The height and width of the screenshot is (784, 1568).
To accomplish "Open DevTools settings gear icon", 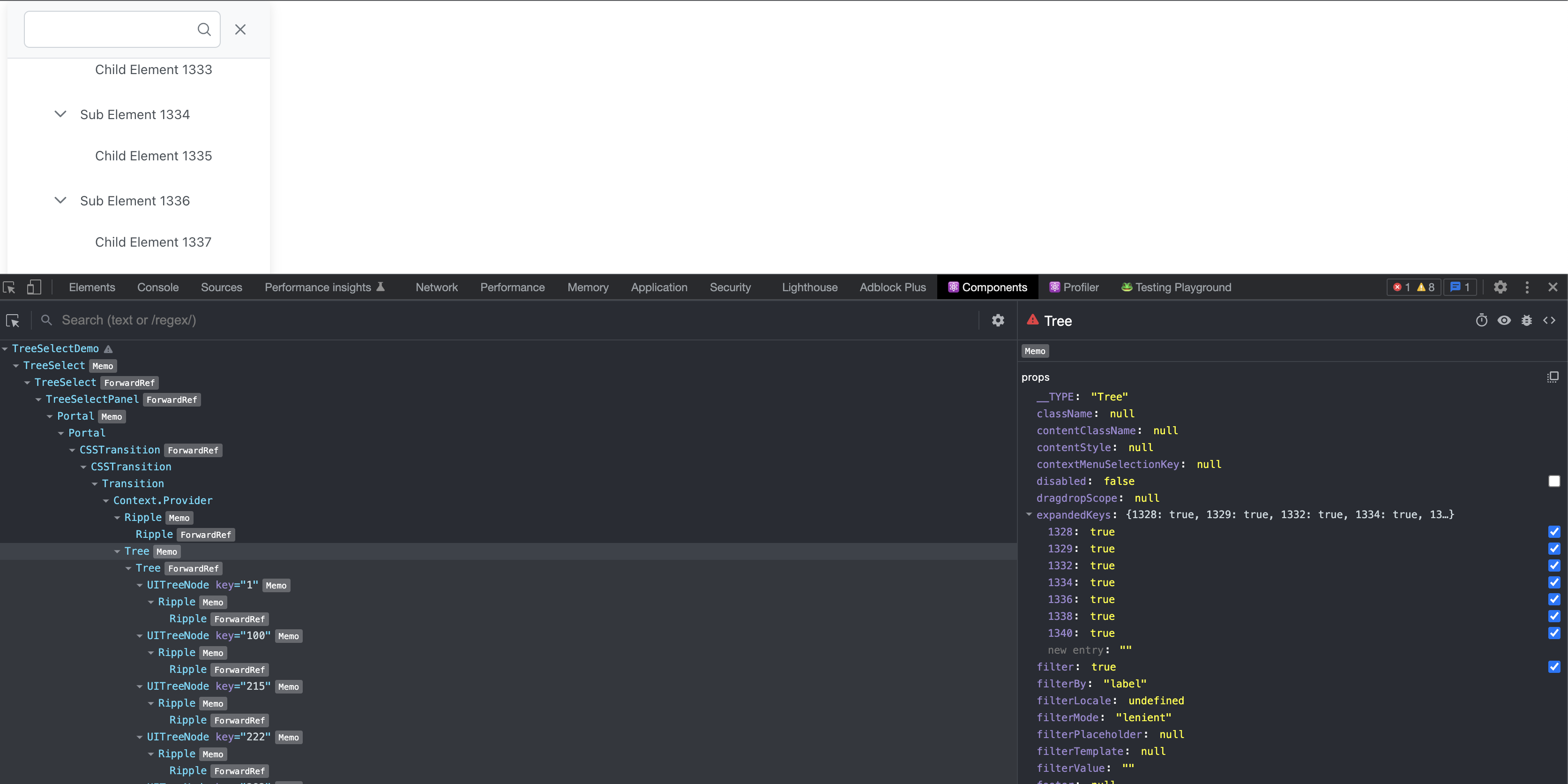I will (1500, 287).
